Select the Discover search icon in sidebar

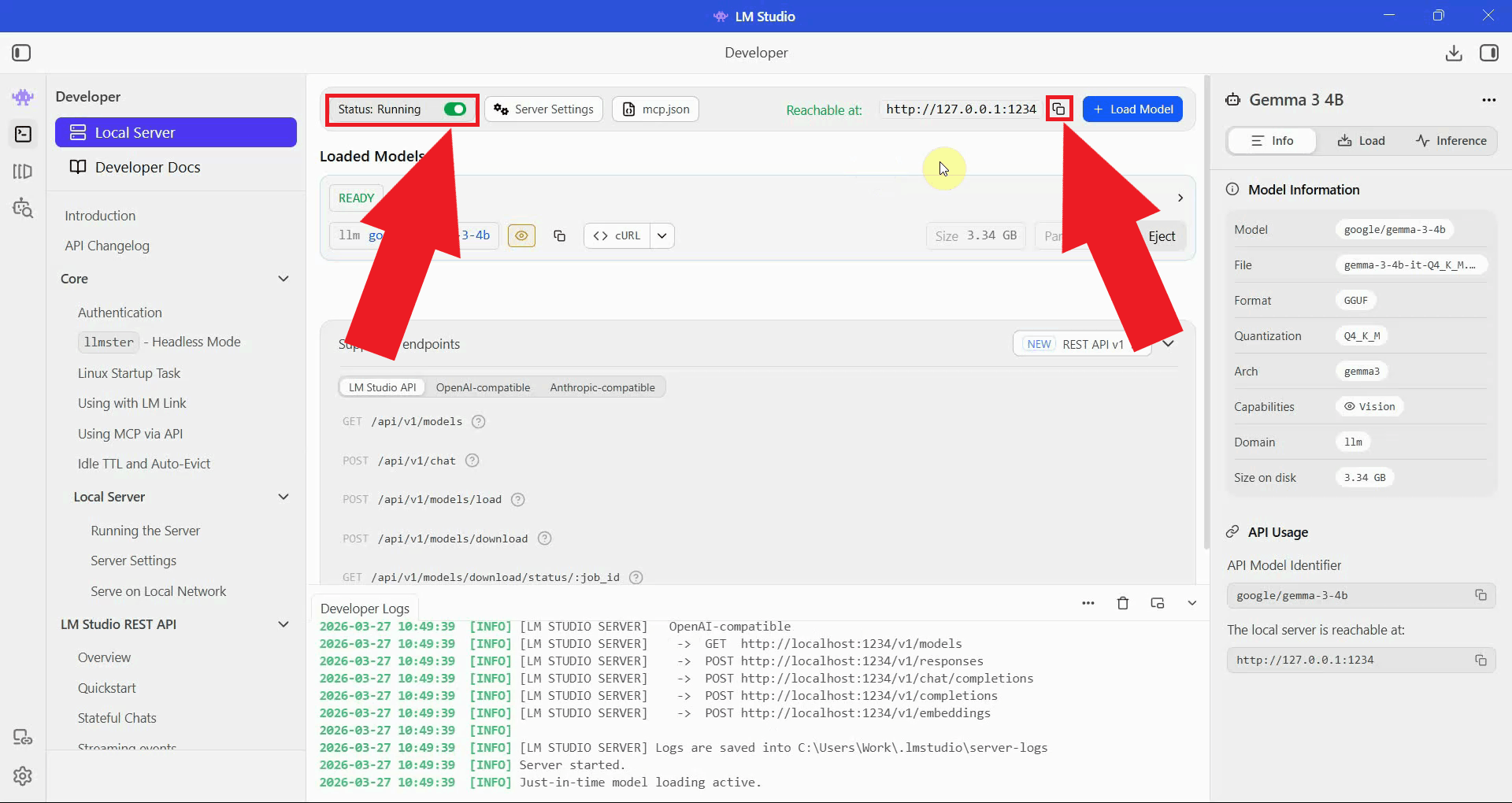[x=23, y=208]
